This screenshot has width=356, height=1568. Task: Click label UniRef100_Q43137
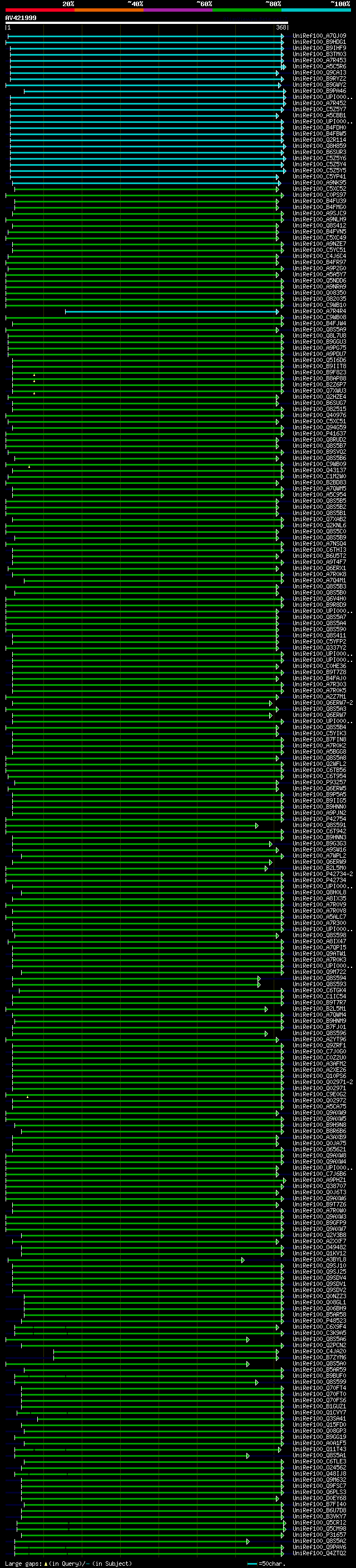(319, 471)
